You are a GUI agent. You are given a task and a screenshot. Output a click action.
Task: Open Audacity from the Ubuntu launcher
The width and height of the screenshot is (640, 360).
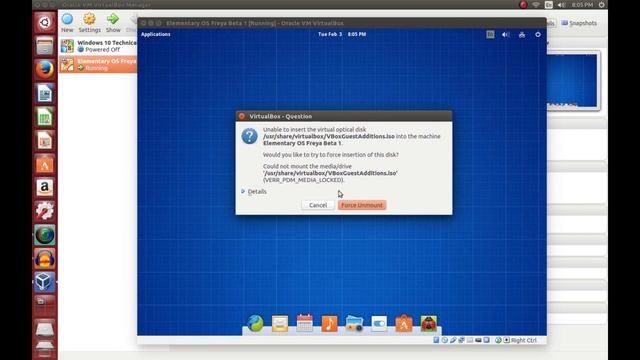tap(44, 258)
